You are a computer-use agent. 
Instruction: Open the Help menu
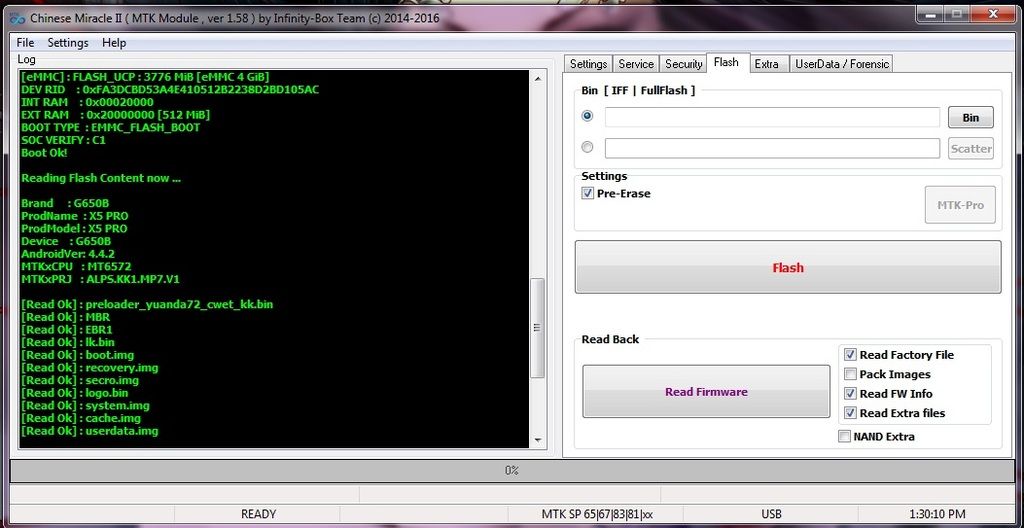114,43
